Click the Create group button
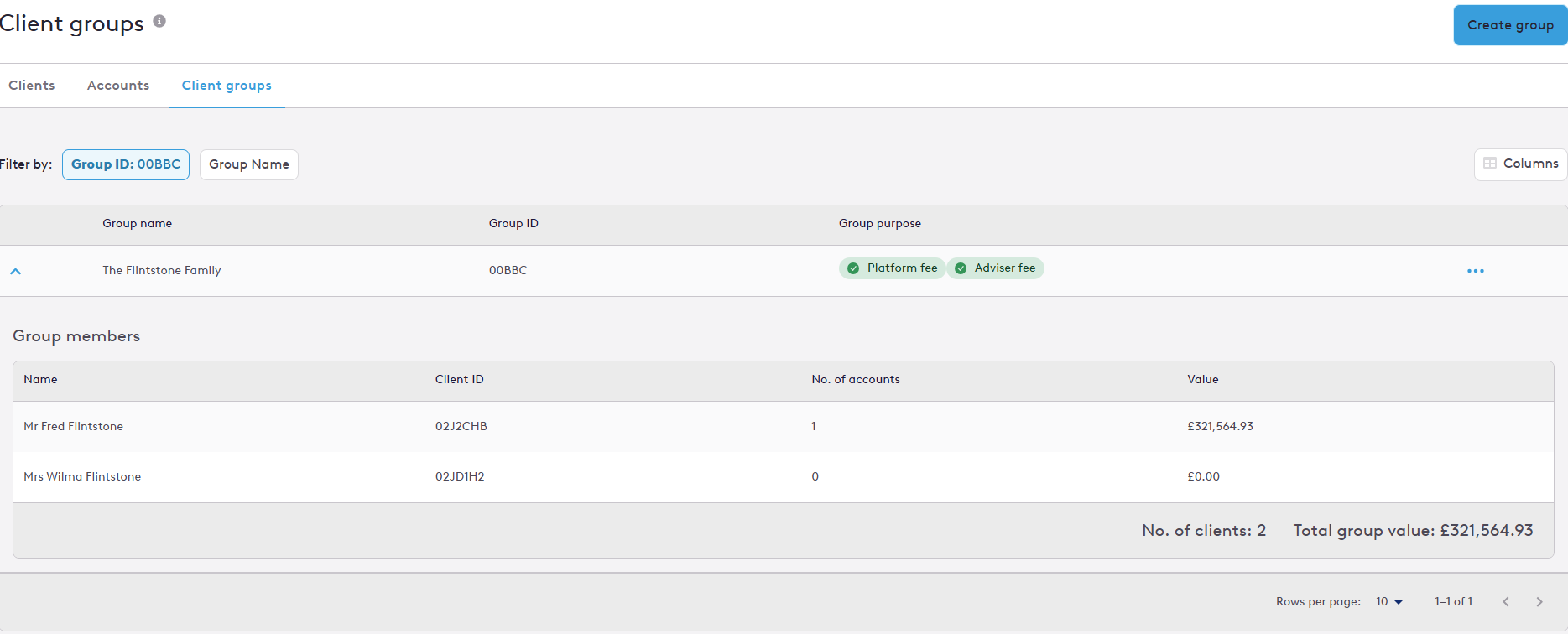The image size is (1568, 634). [1510, 25]
